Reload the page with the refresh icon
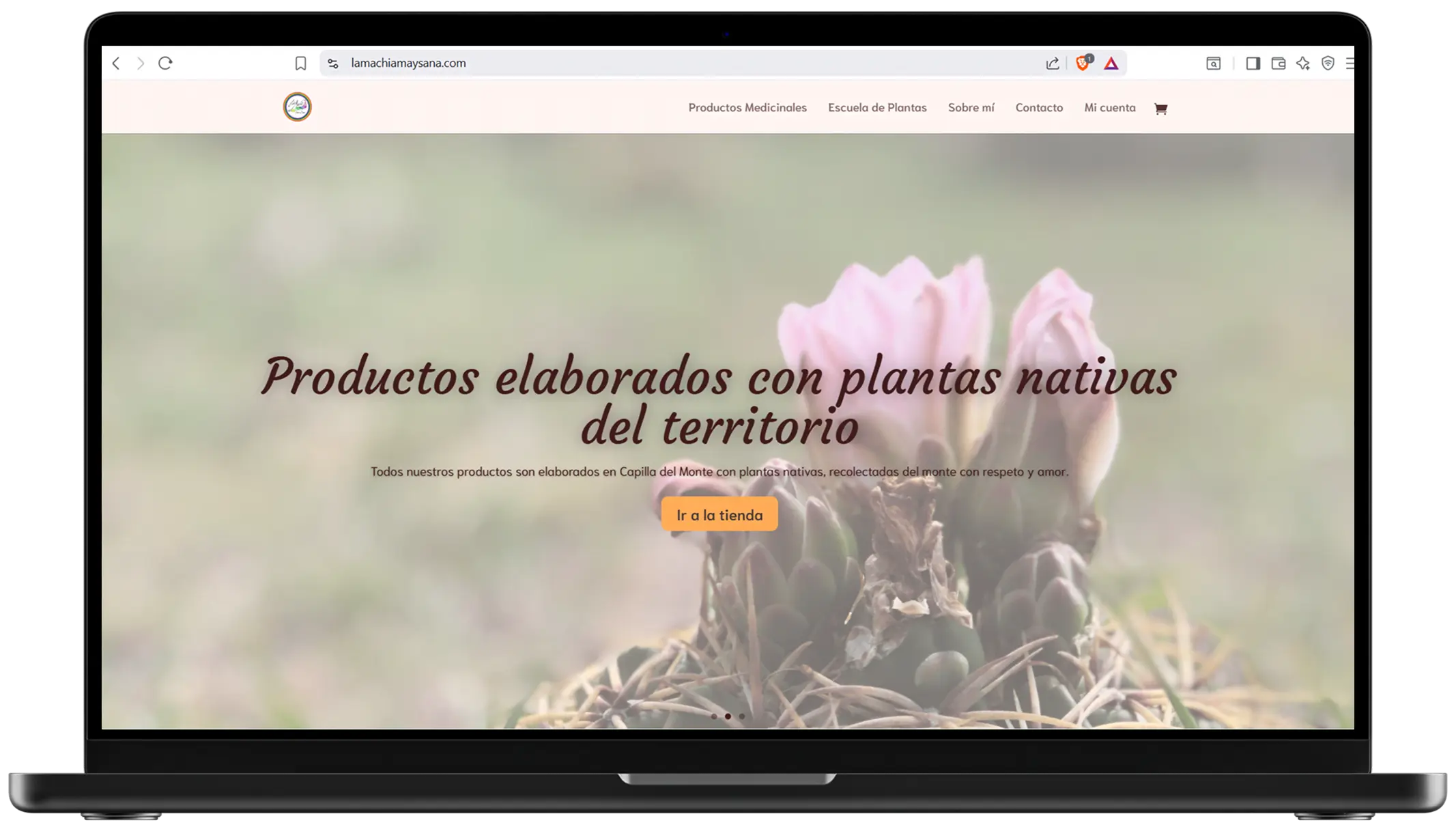The height and width of the screenshot is (827, 1456). 165,64
